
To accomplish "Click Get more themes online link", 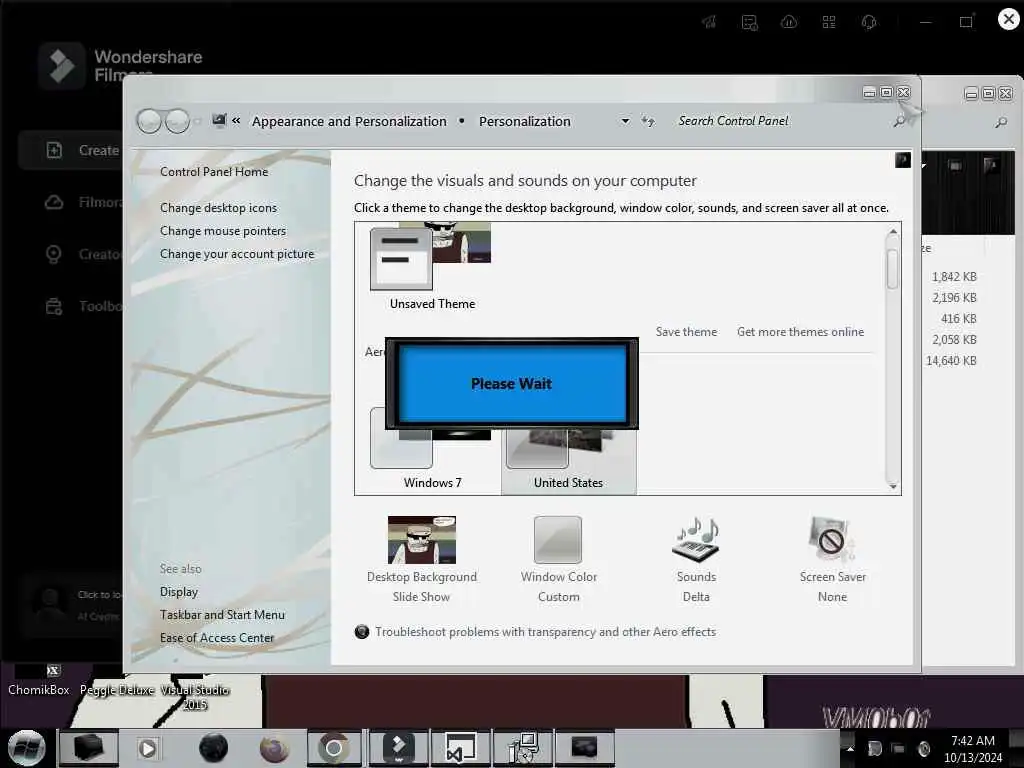I will click(x=800, y=332).
